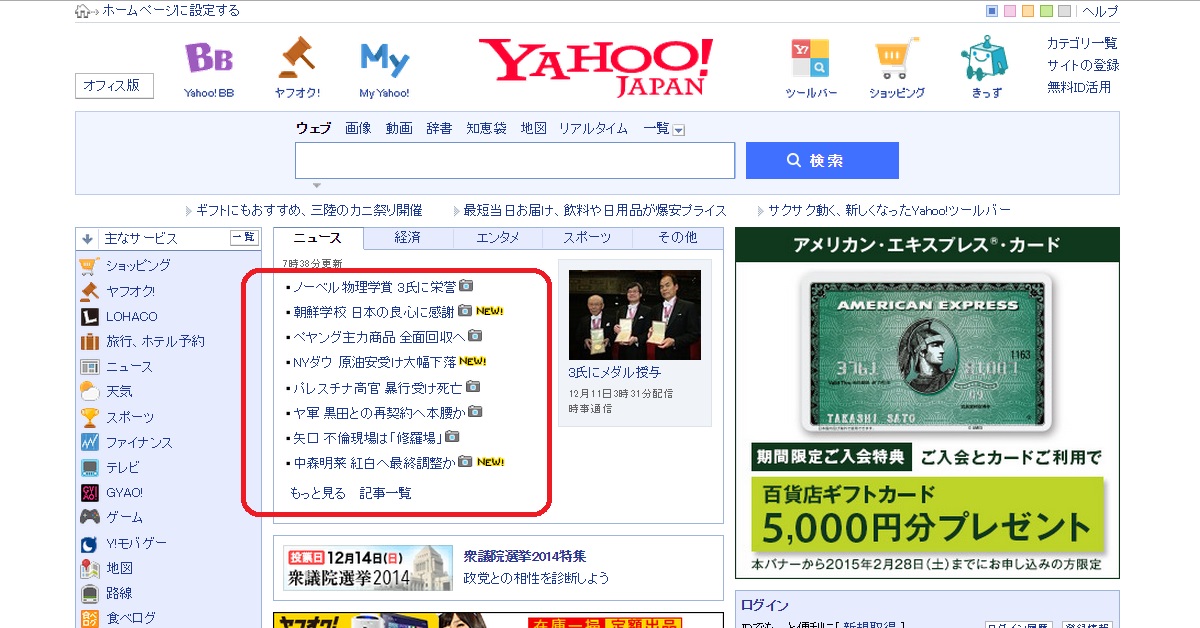Open the 記事一覧 link
The image size is (1200, 628).
[385, 493]
